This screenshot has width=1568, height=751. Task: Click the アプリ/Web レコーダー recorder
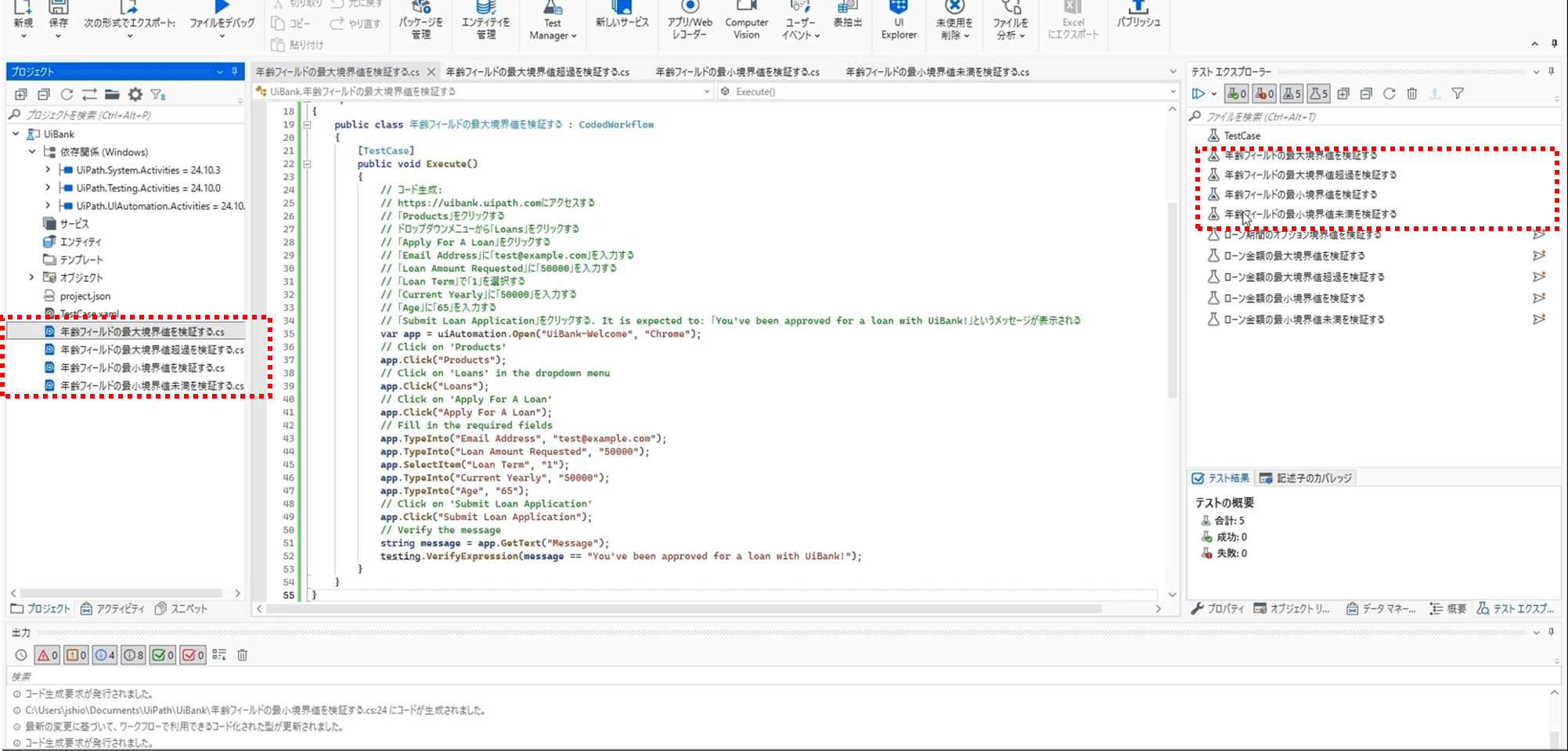tap(690, 21)
